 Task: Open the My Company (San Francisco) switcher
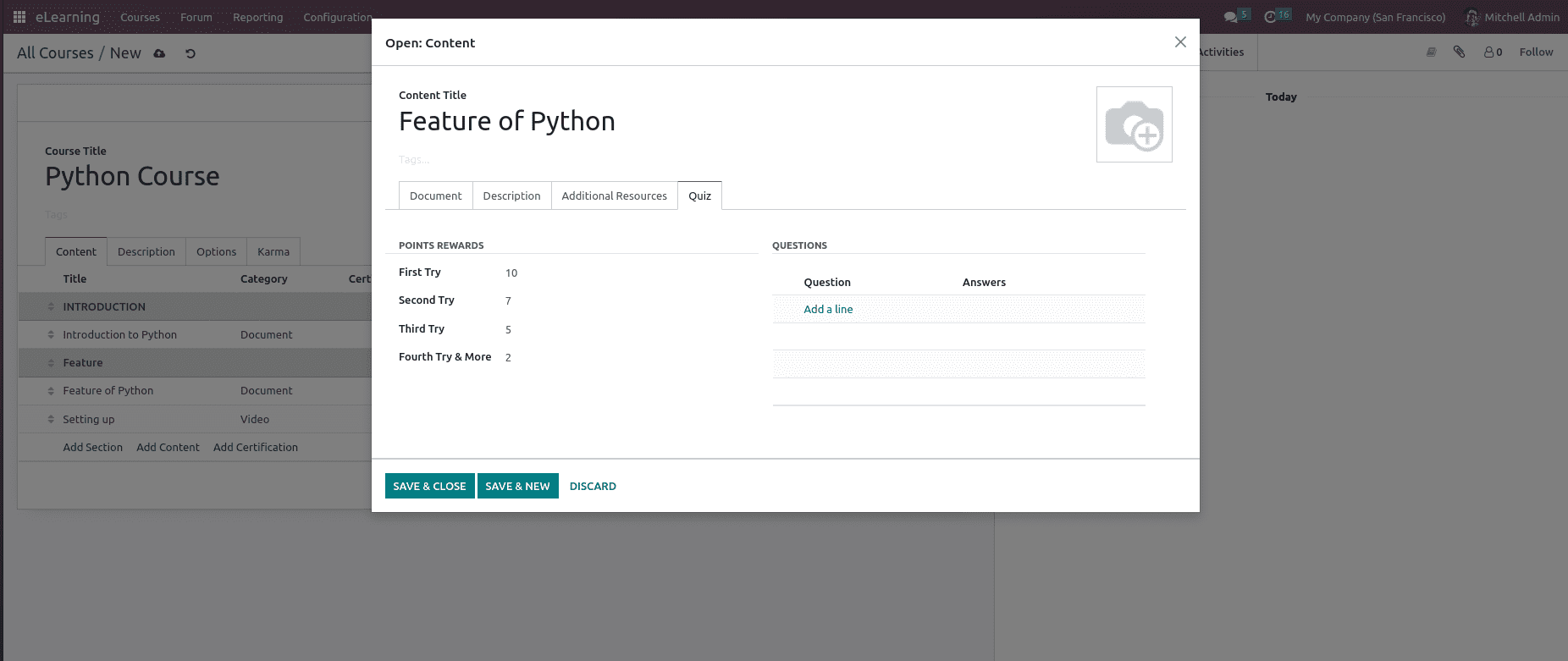pos(1375,17)
